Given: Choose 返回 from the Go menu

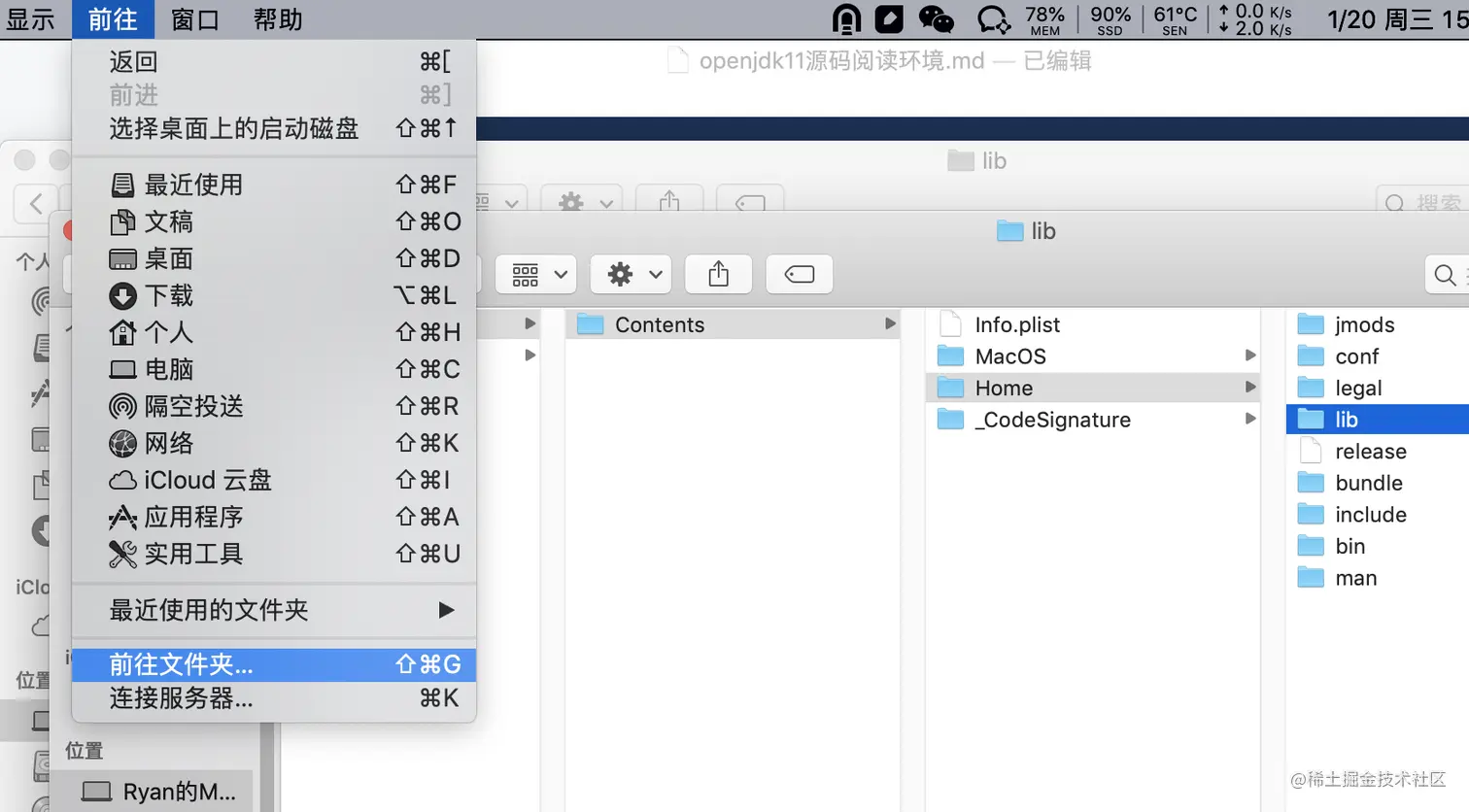Looking at the screenshot, I should coord(274,62).
